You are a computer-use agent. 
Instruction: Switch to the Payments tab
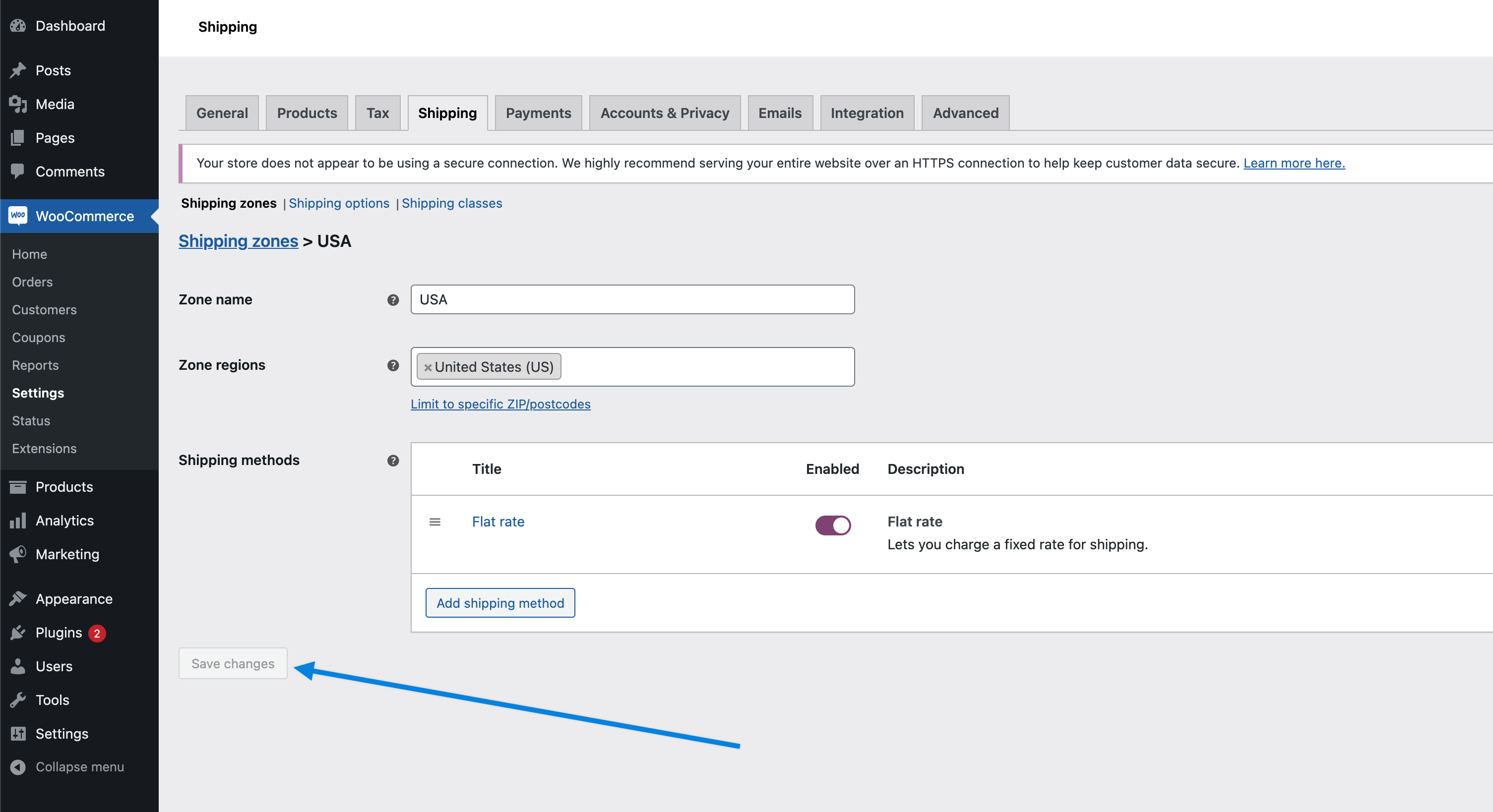click(538, 113)
